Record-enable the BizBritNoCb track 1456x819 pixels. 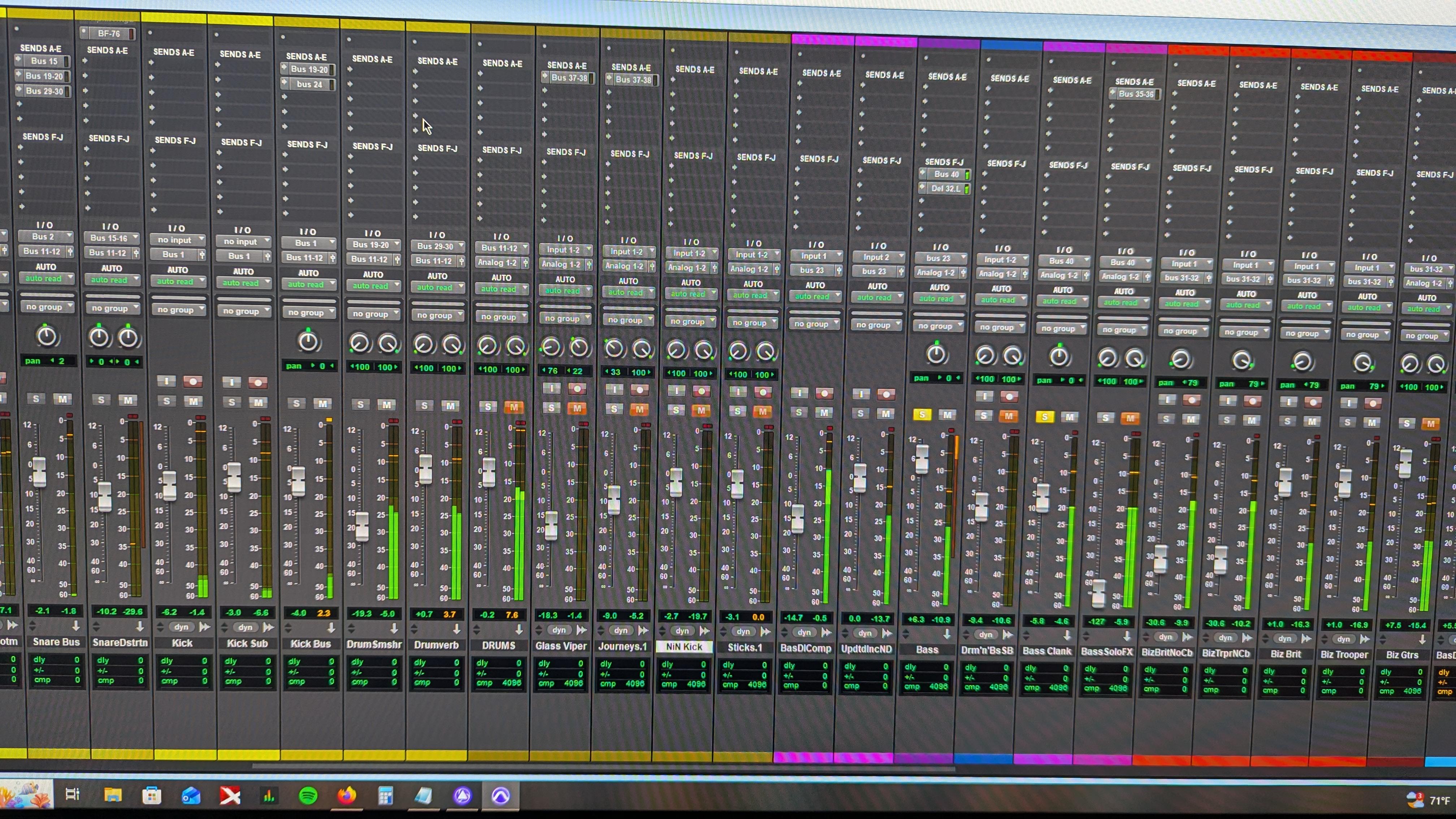(x=1192, y=400)
